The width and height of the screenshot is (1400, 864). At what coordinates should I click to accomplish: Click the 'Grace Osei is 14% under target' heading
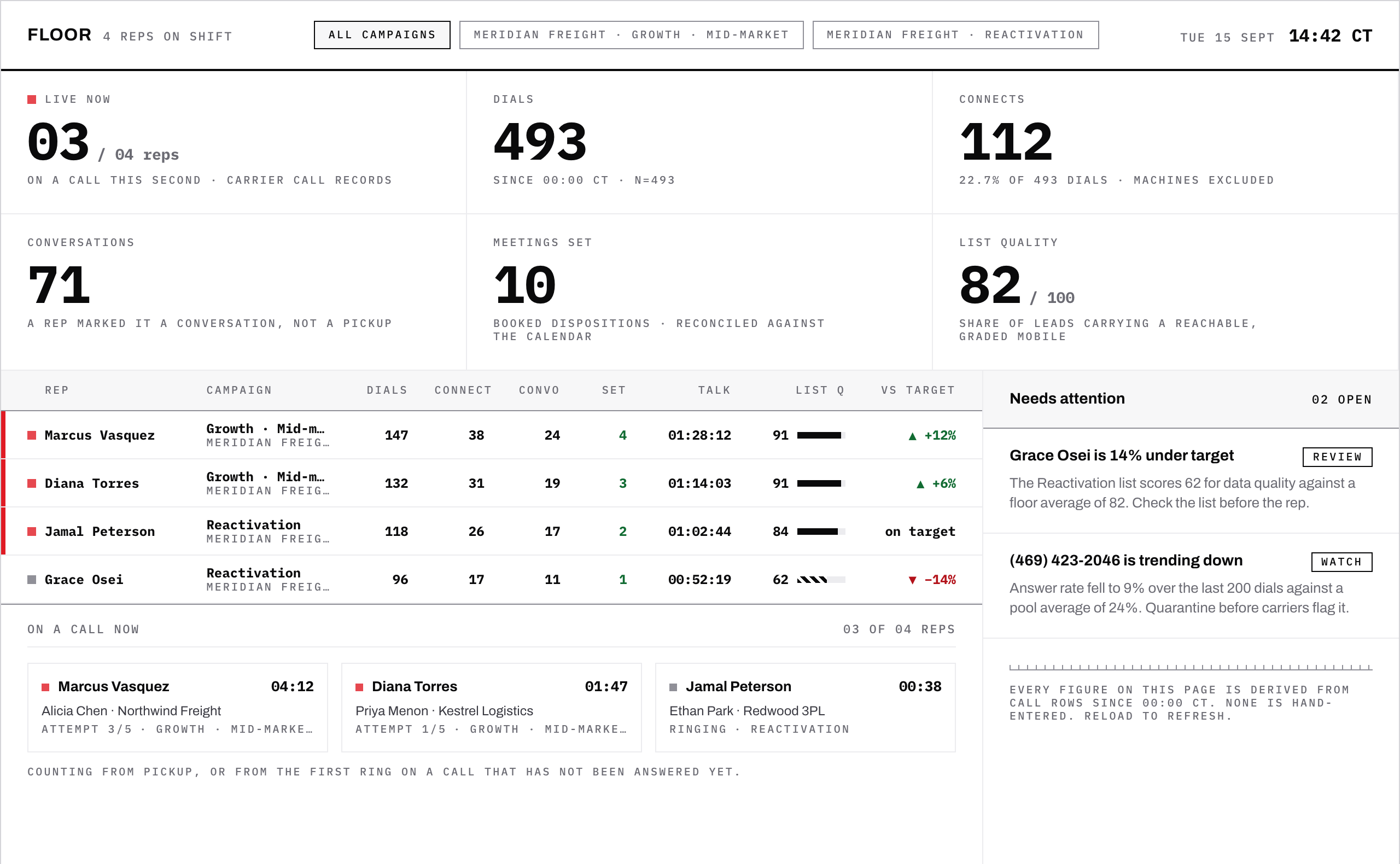[x=1121, y=456]
